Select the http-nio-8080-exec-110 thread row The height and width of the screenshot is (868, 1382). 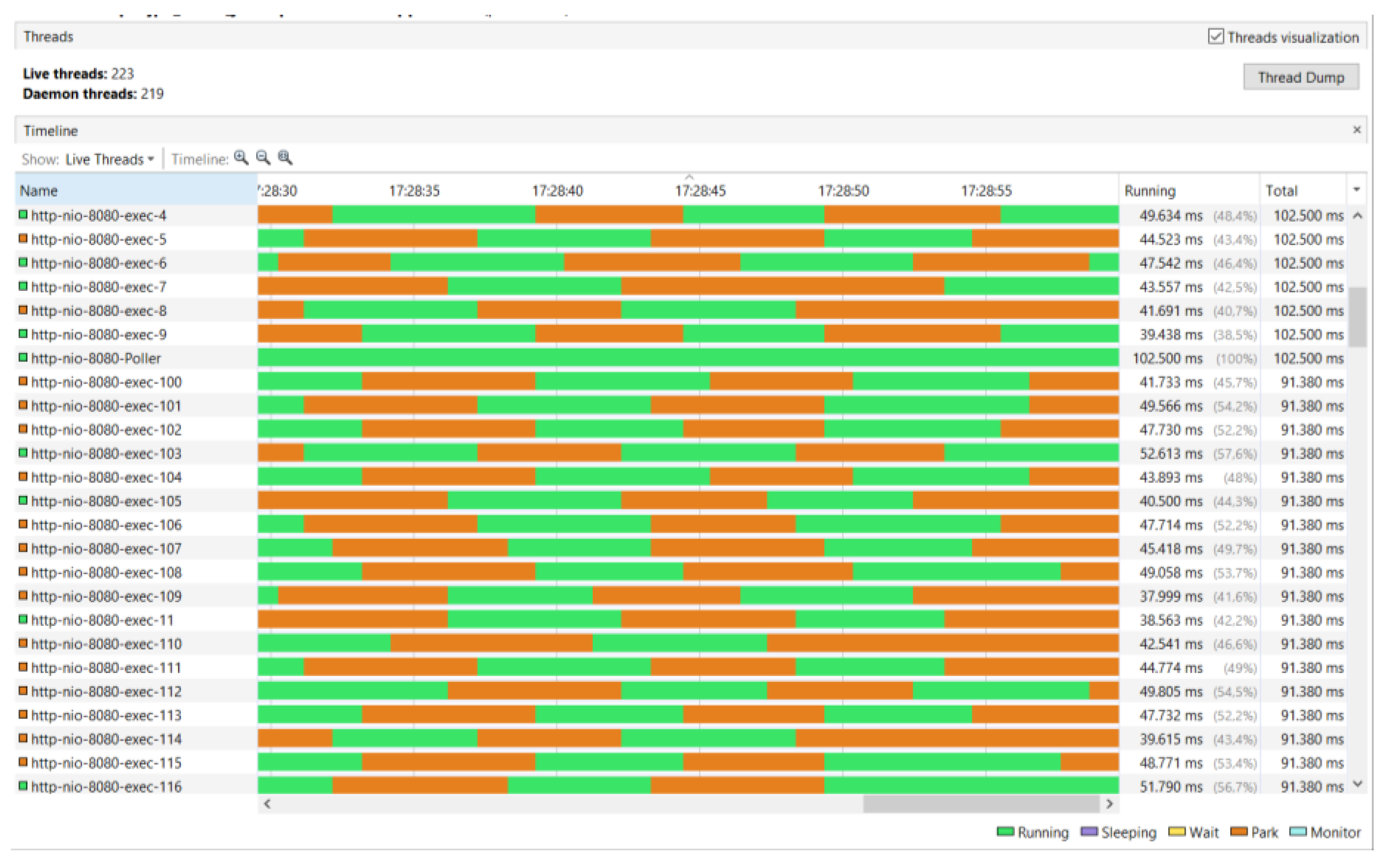click(x=107, y=644)
